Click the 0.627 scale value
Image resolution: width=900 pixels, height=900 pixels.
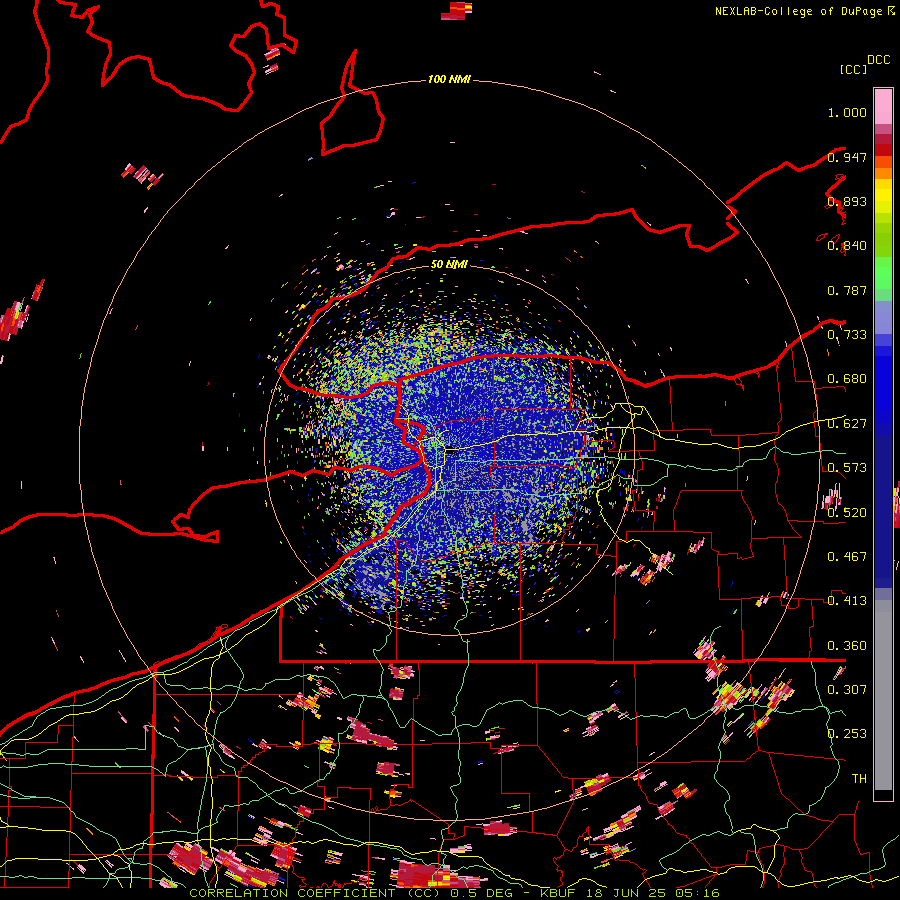click(847, 424)
